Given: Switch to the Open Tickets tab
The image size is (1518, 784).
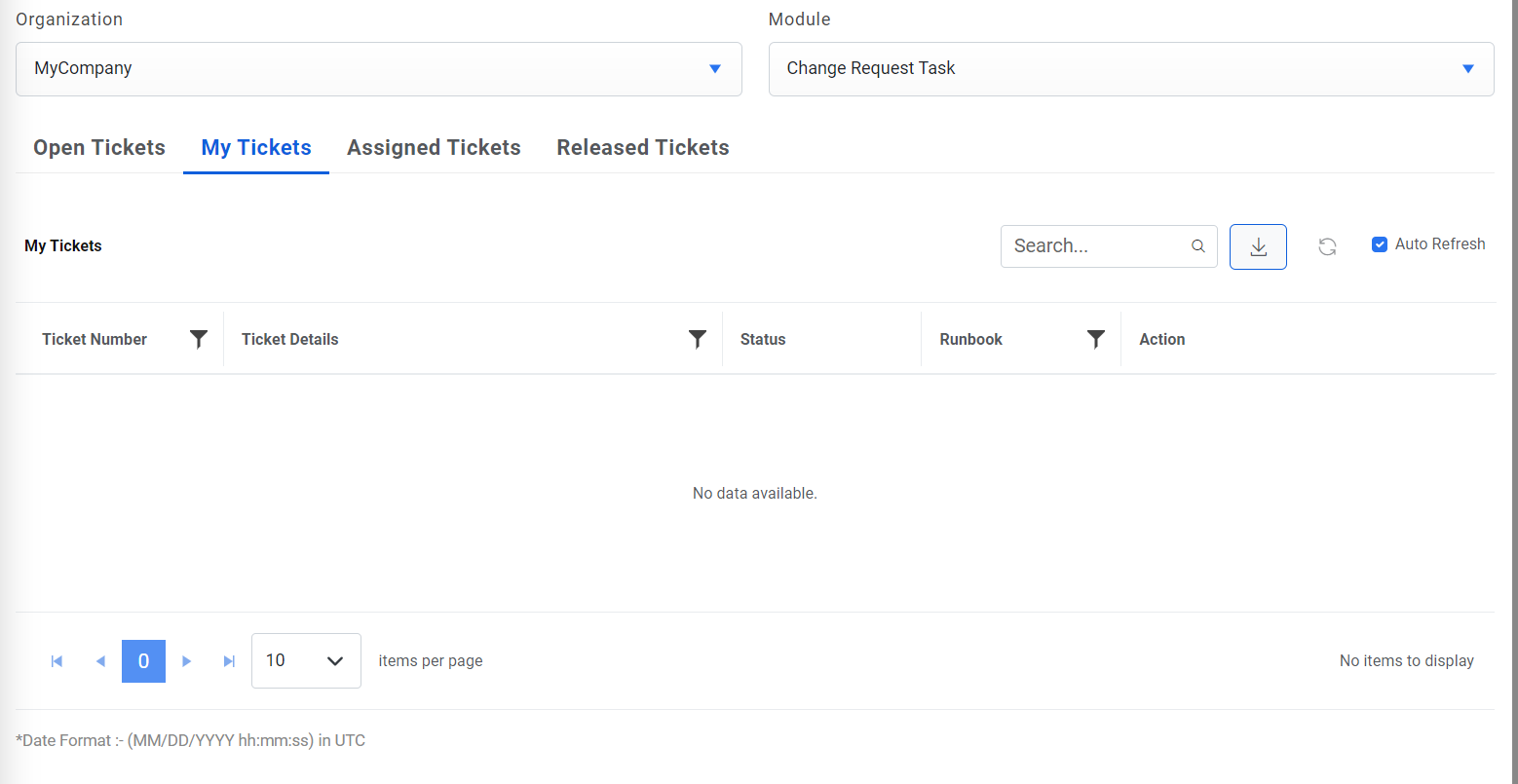Looking at the screenshot, I should 99,148.
